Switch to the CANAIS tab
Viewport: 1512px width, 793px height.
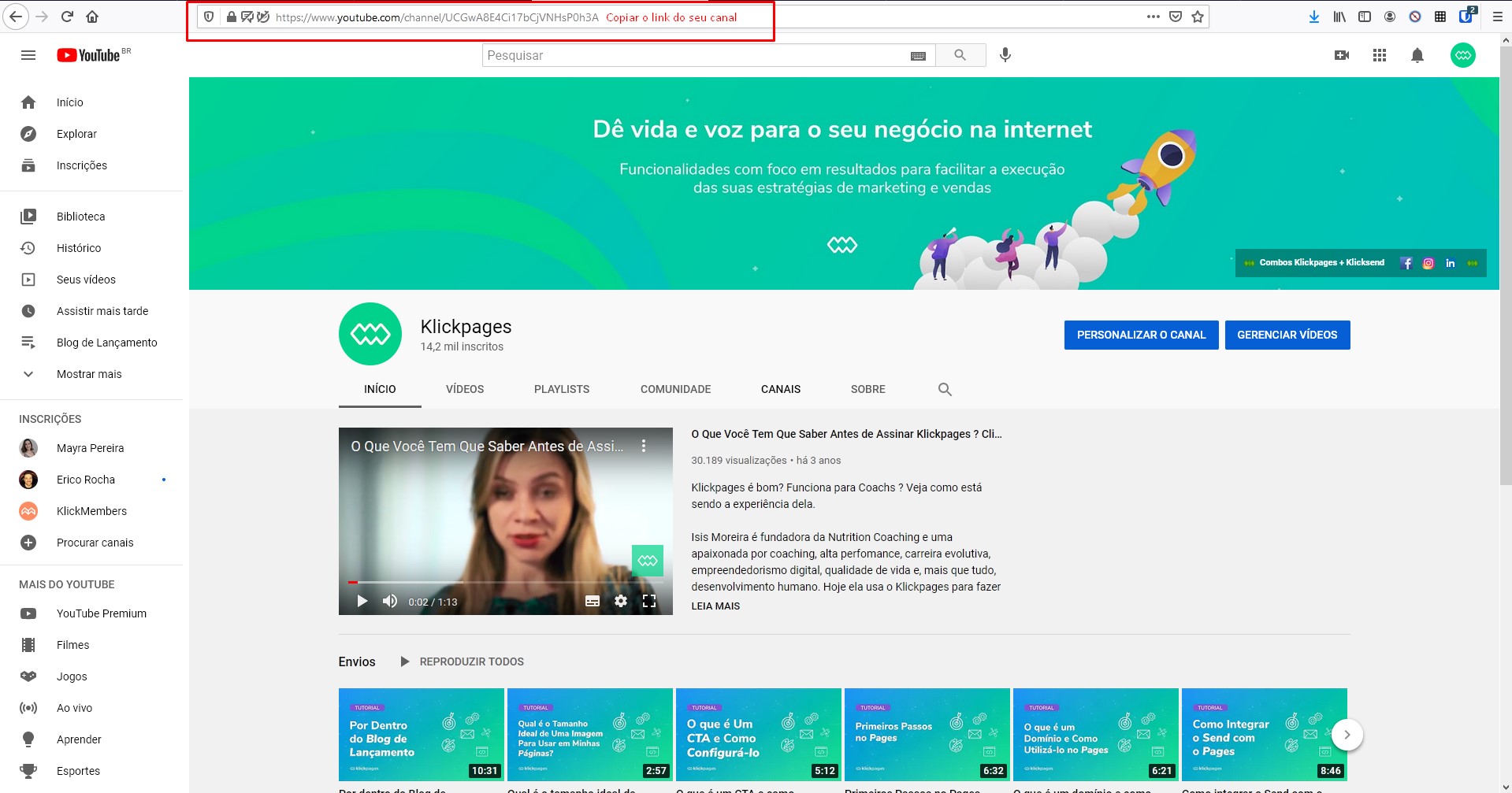(781, 389)
